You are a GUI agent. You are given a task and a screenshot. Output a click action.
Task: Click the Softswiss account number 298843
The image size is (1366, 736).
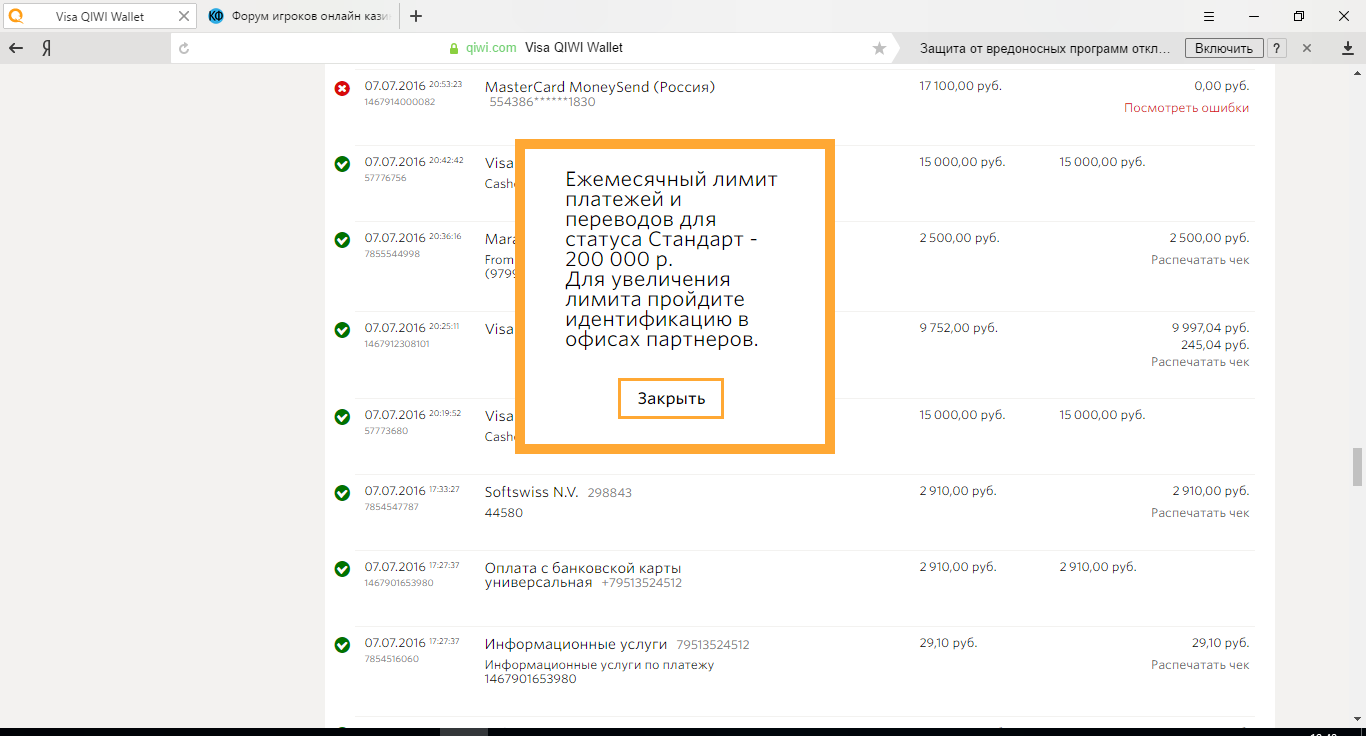pos(610,493)
